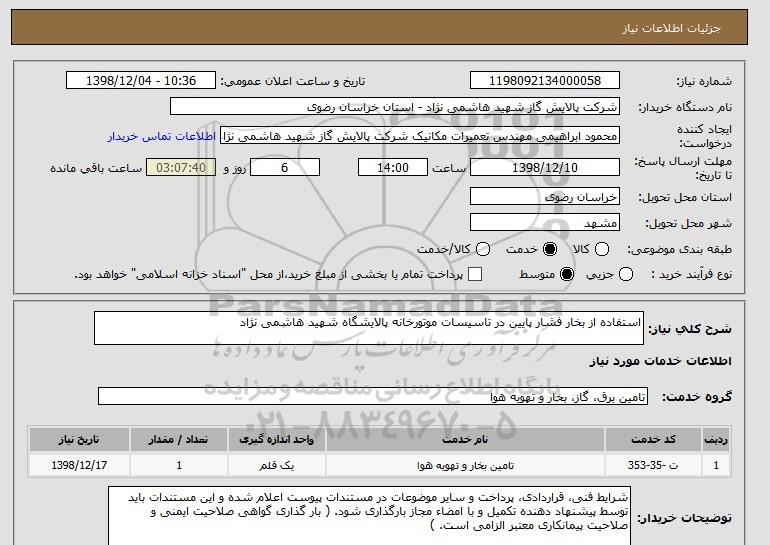
Task: Click the countdown timer 03:07:40 field
Action: (181, 167)
